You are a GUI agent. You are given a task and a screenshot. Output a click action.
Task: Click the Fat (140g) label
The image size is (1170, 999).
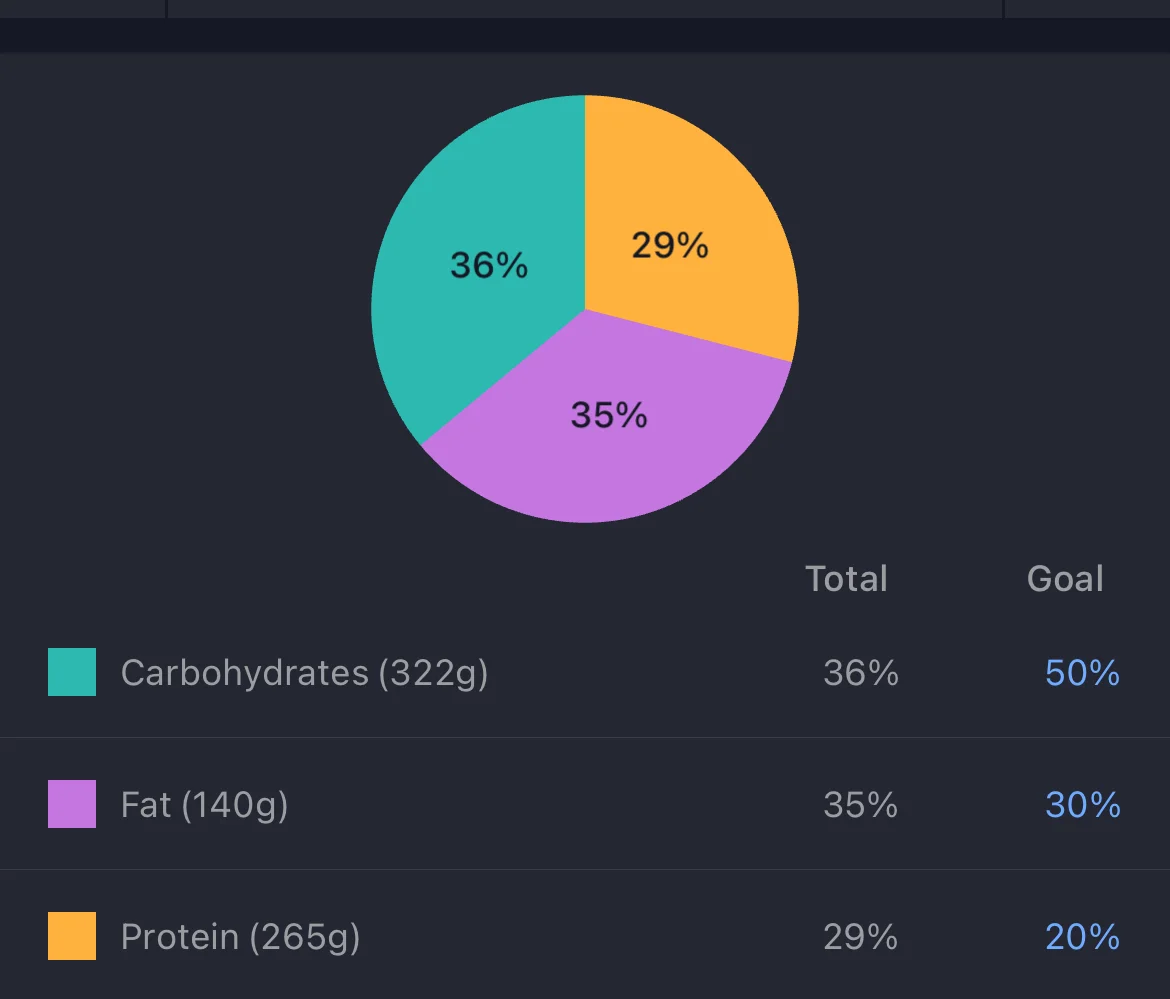[x=204, y=805]
